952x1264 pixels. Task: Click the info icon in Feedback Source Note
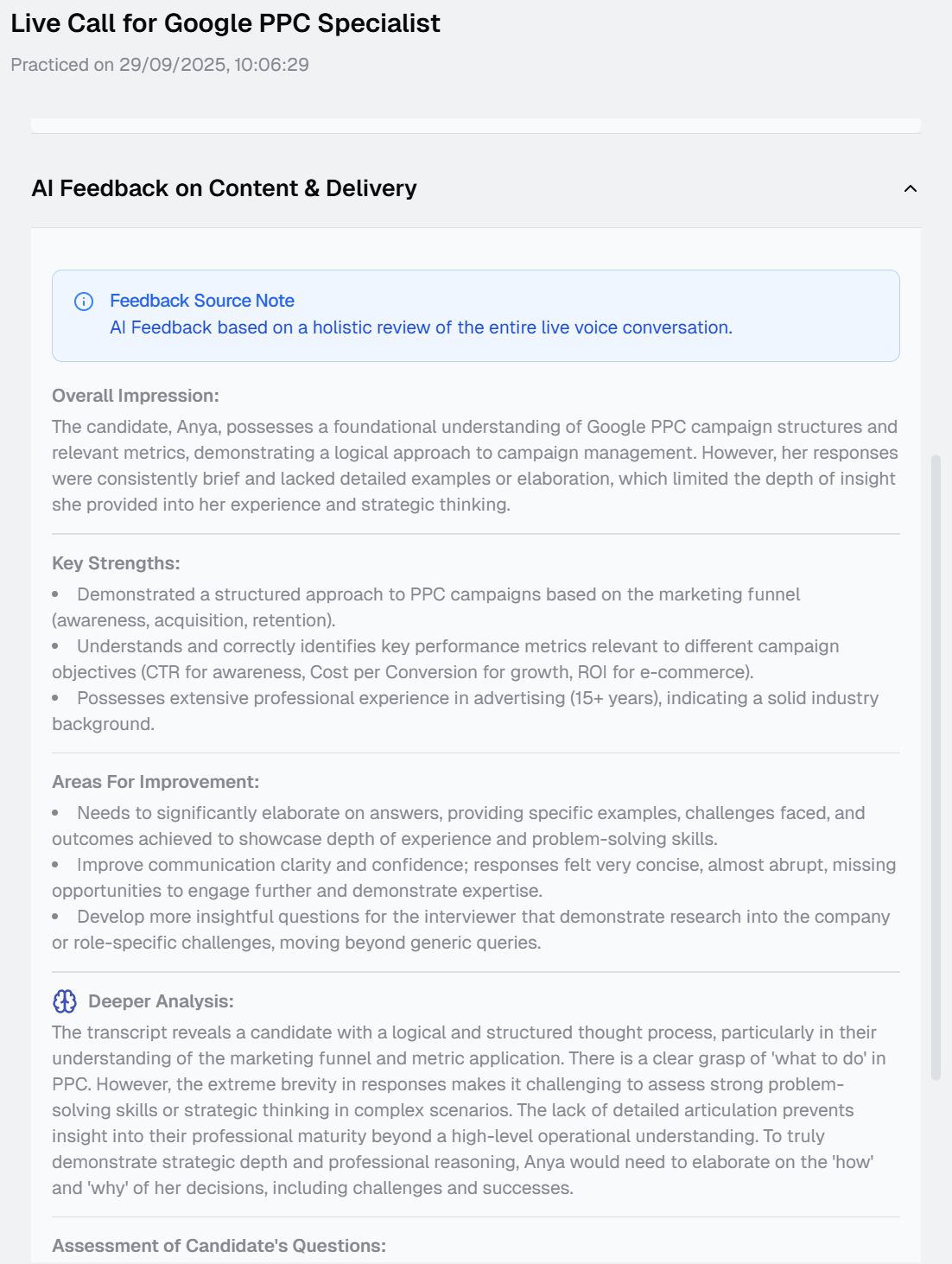(x=84, y=302)
